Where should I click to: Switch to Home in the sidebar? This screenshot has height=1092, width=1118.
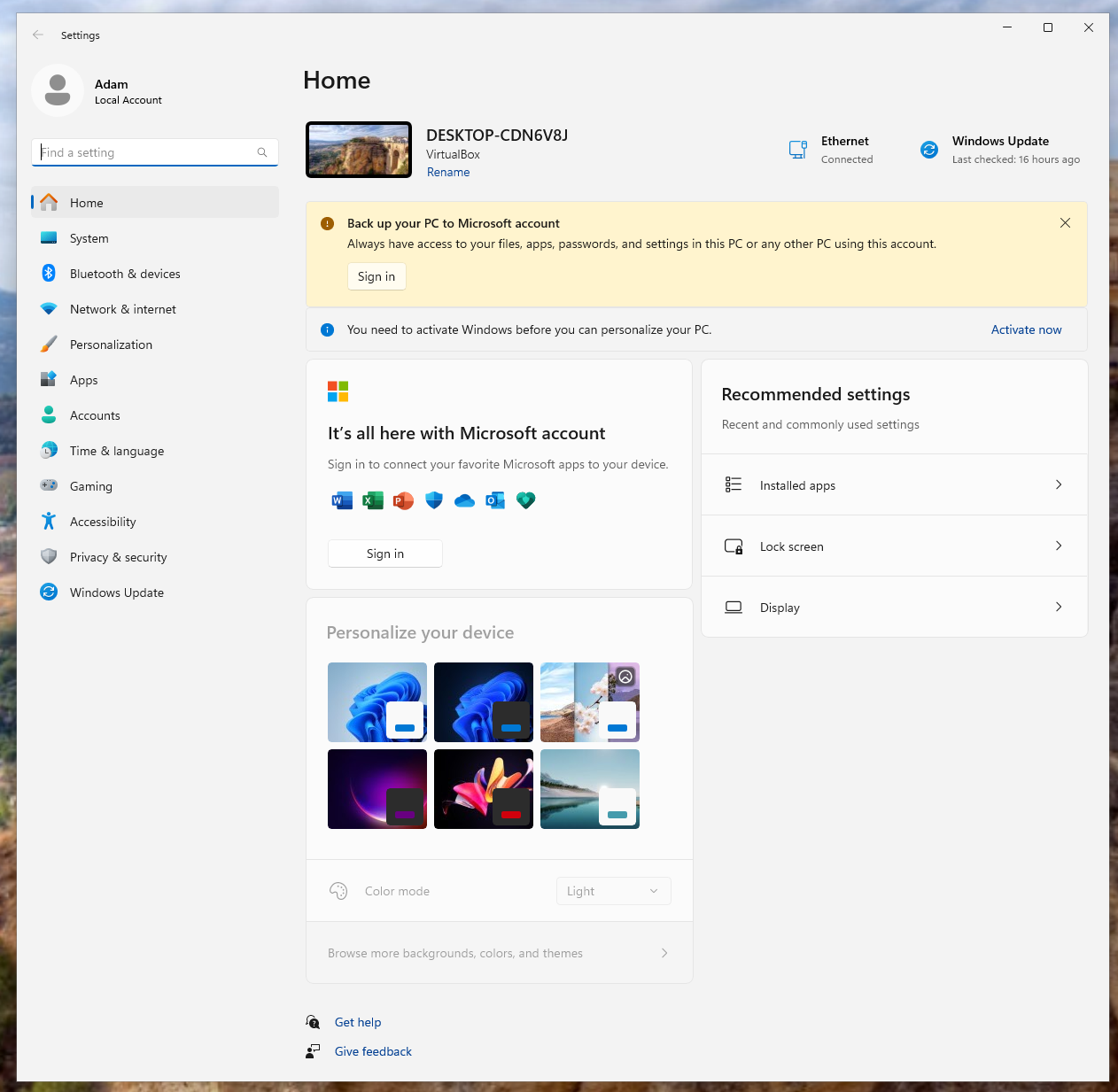coord(86,202)
